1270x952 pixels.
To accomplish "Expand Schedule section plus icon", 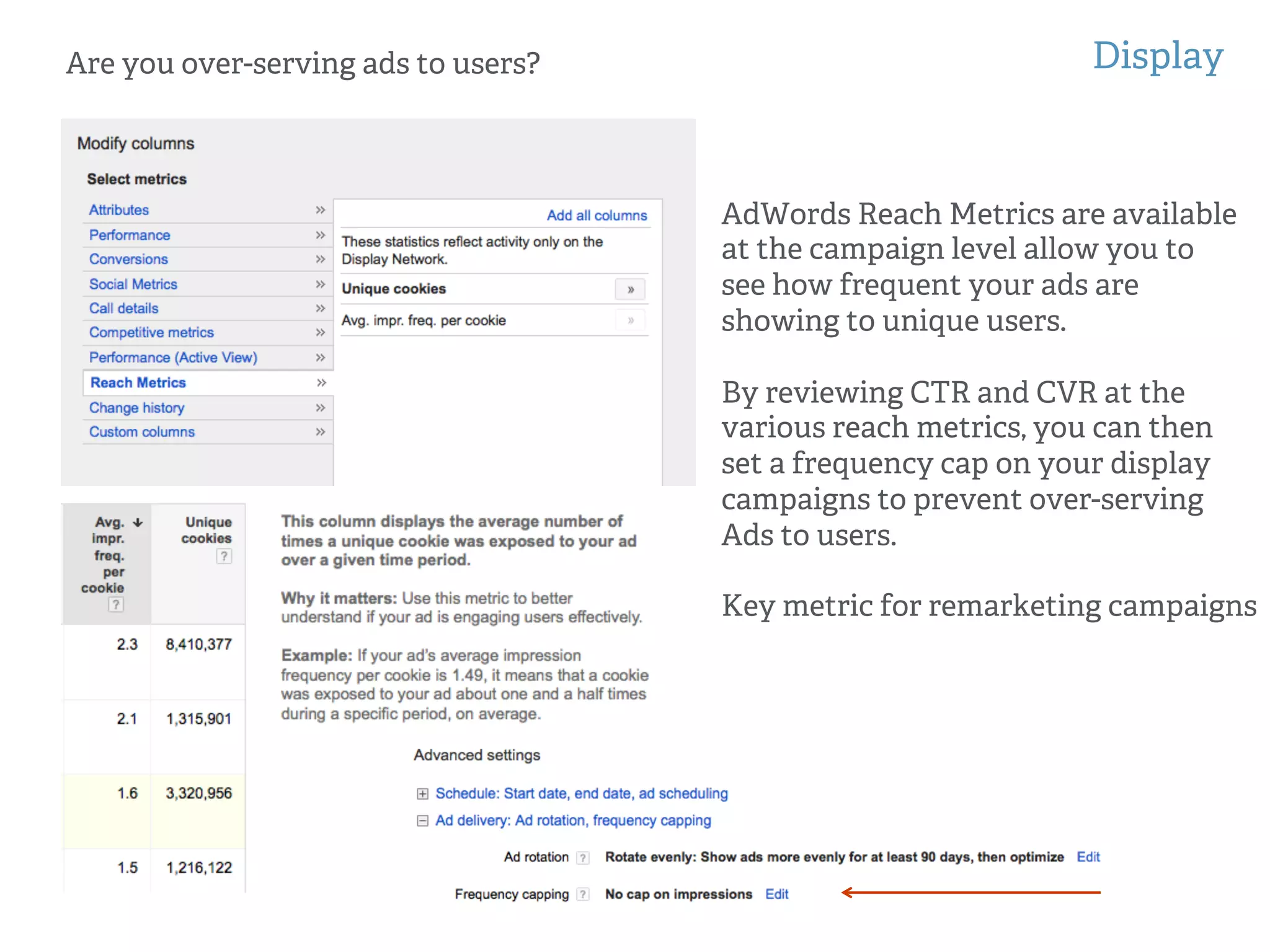I will pos(422,794).
